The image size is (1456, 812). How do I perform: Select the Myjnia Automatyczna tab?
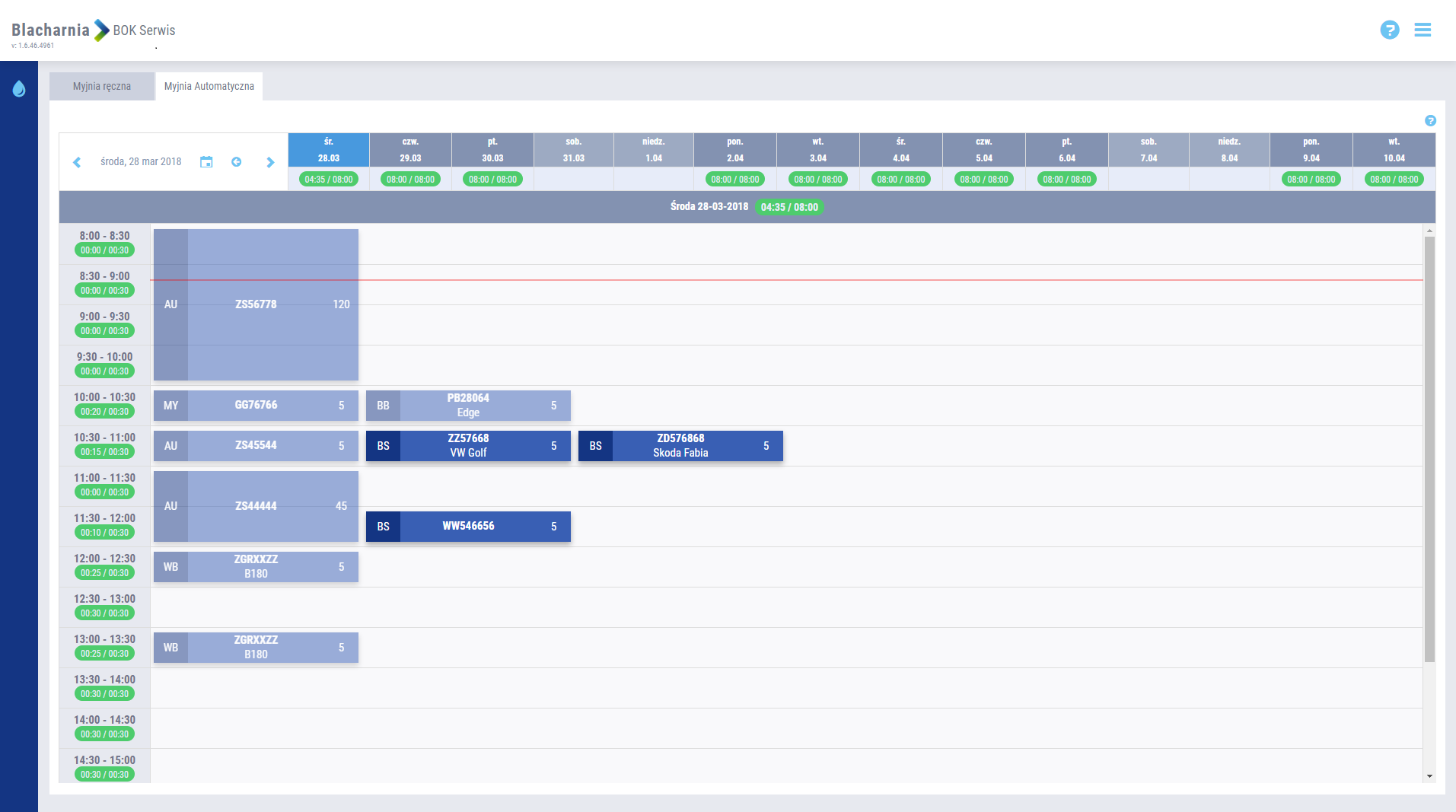coord(209,87)
